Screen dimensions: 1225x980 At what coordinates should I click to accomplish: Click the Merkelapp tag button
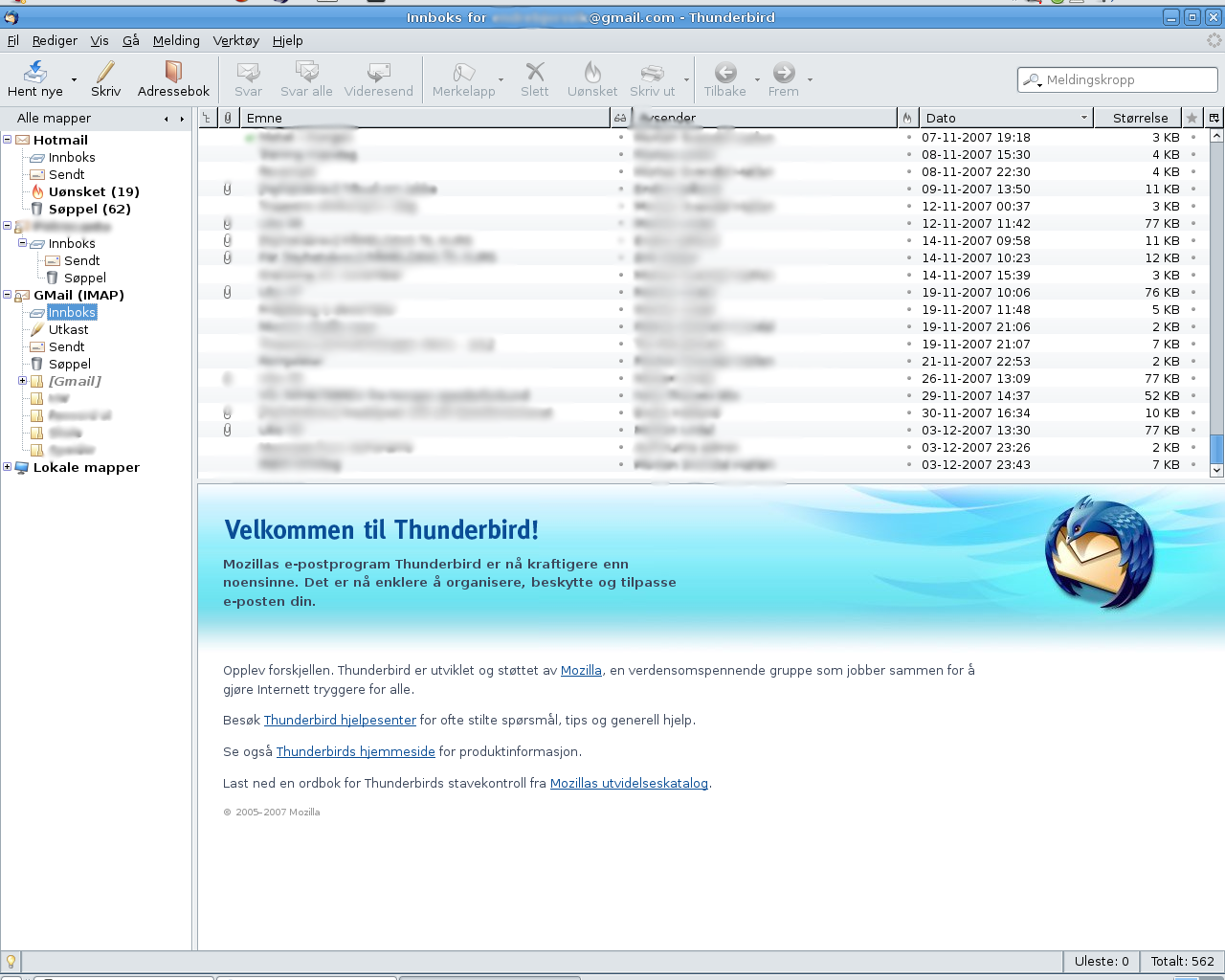pyautogui.click(x=463, y=79)
